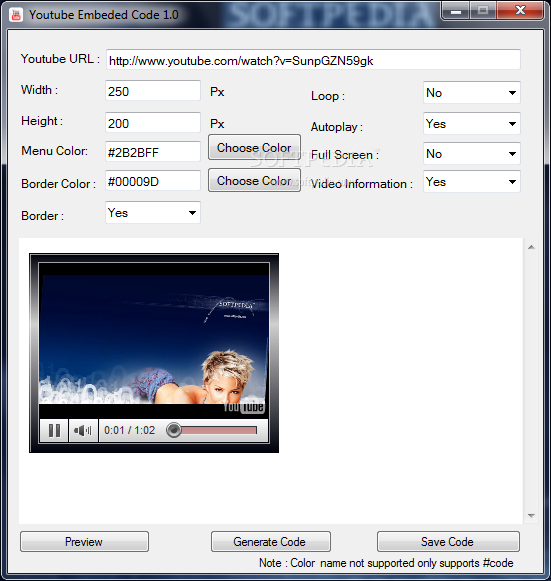Viewport: 551px width, 581px height.
Task: Click the Save Code button
Action: (448, 542)
